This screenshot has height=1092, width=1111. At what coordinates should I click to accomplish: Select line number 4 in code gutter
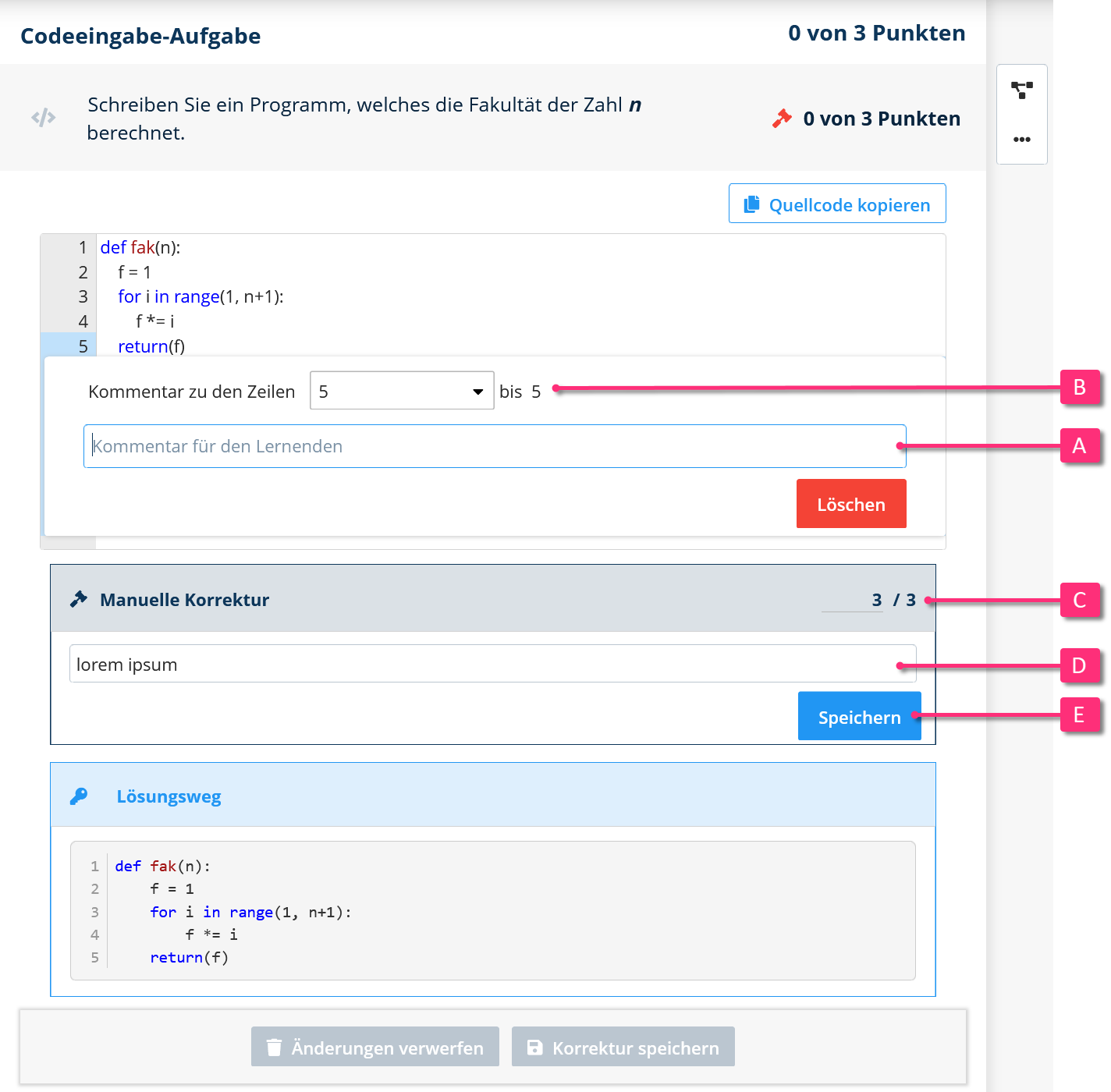83,321
